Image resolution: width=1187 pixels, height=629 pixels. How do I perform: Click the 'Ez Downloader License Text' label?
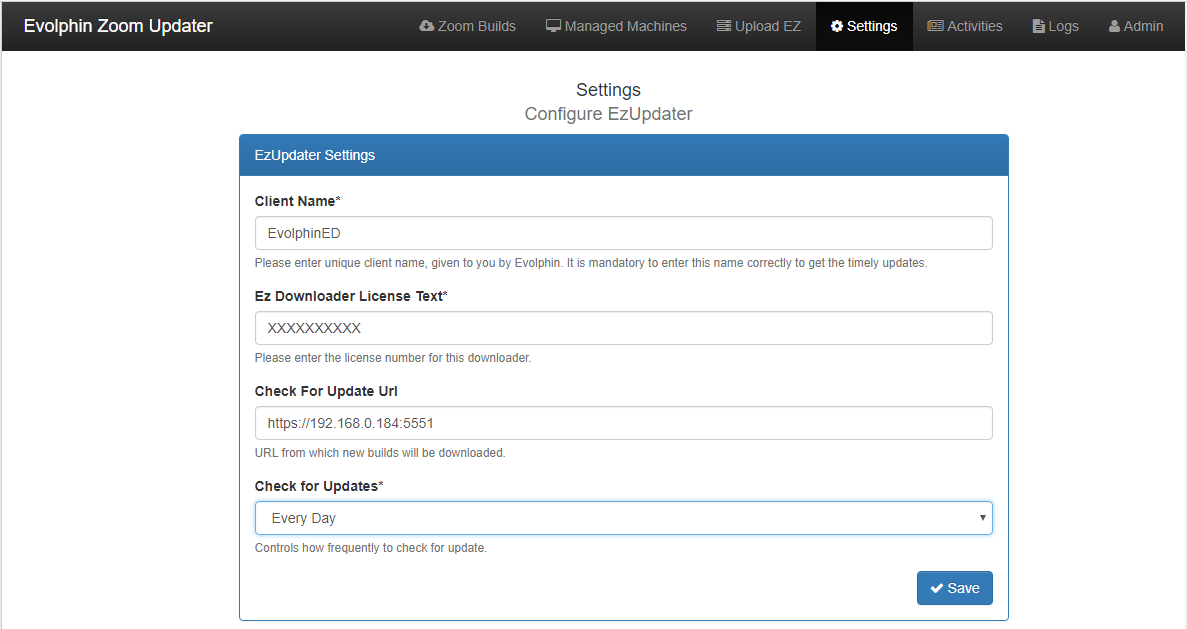351,296
